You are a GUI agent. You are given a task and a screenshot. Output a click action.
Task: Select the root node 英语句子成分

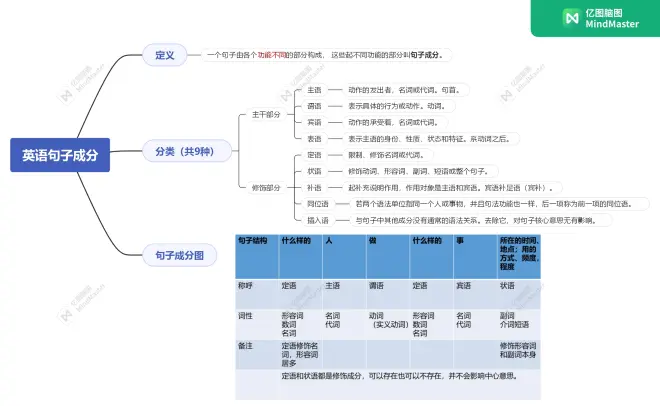(x=59, y=155)
